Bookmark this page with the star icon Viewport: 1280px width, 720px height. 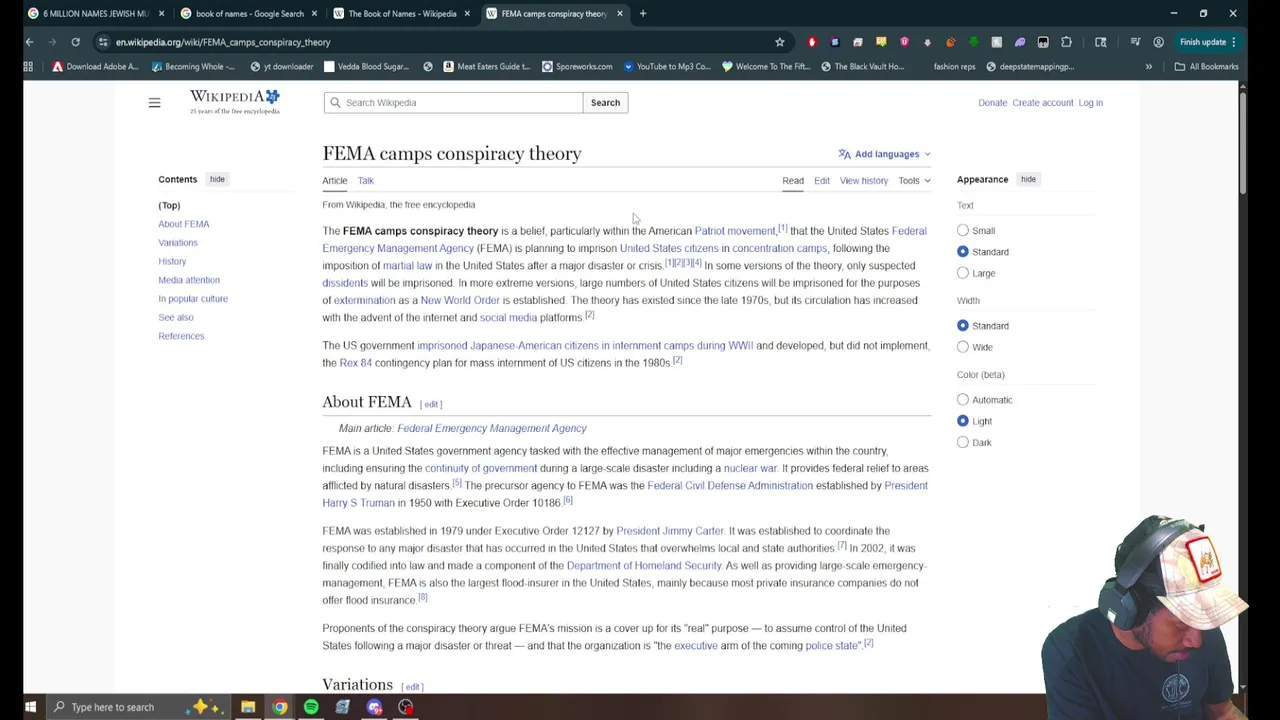coord(779,42)
